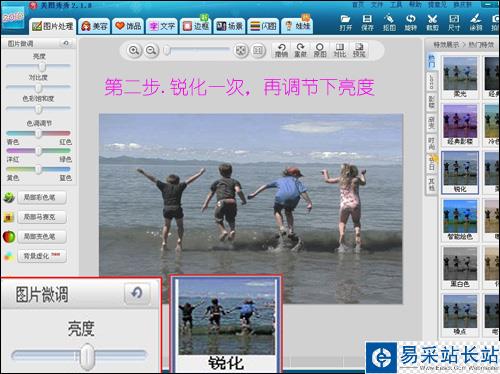Open the 图片处理 tab
500x374 pixels.
pos(53,26)
